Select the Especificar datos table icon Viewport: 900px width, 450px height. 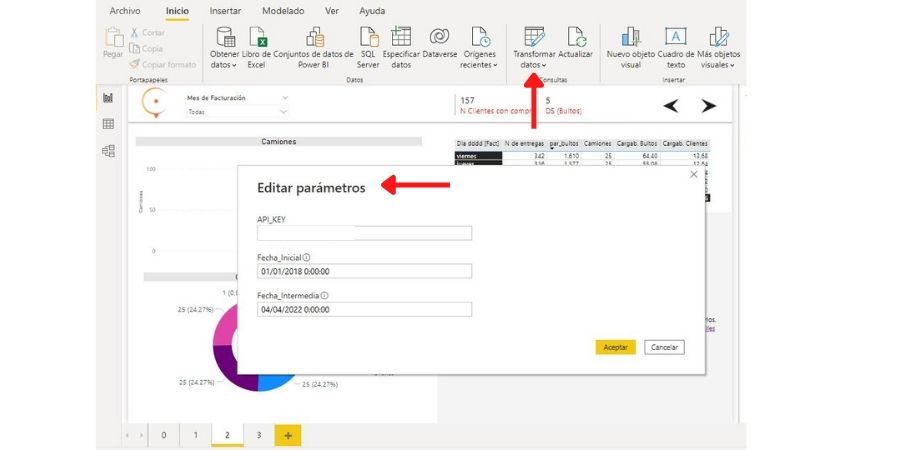[401, 38]
